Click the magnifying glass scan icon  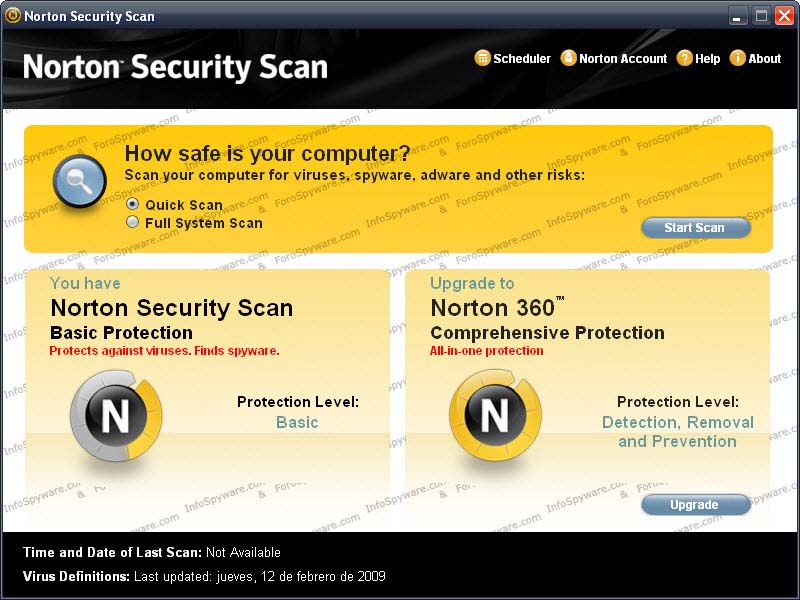79,181
